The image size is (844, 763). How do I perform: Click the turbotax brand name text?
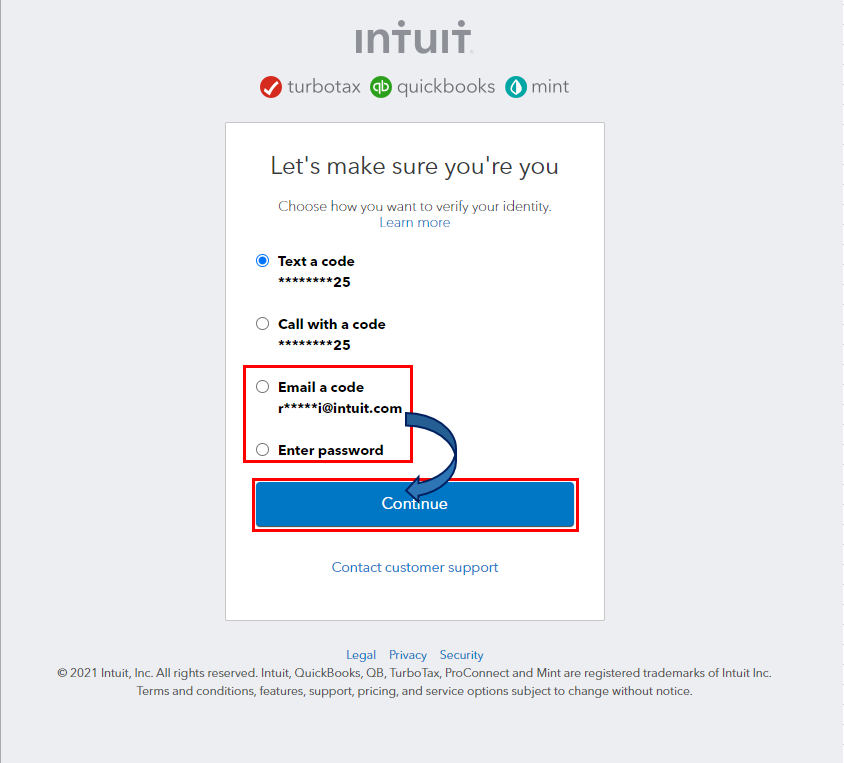324,87
